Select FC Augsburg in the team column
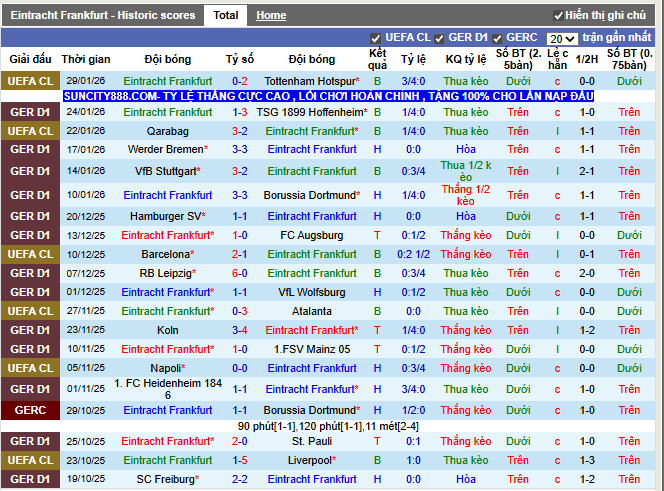664x491 pixels. click(x=312, y=235)
